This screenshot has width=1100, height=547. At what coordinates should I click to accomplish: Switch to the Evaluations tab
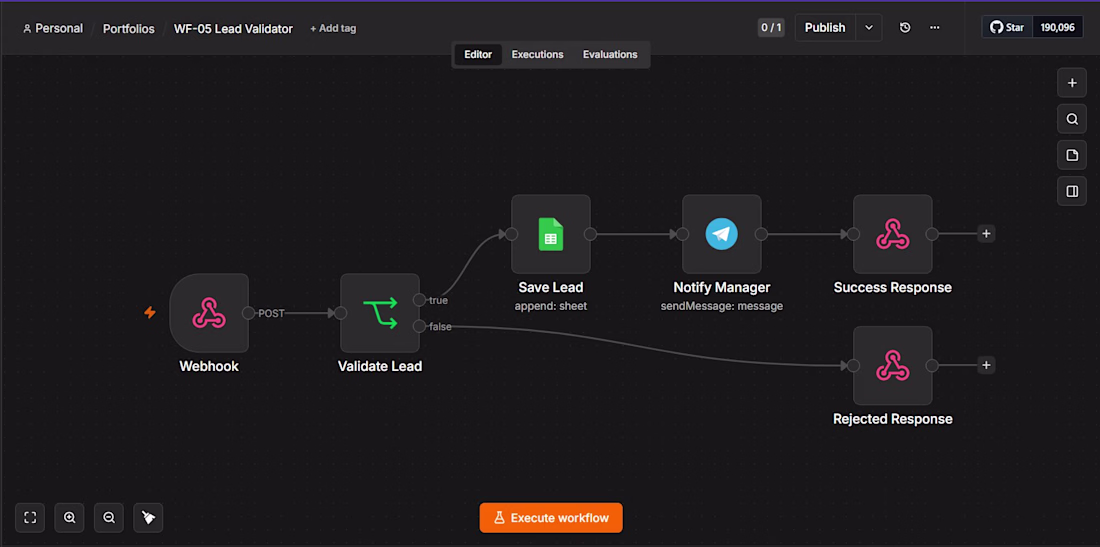610,54
